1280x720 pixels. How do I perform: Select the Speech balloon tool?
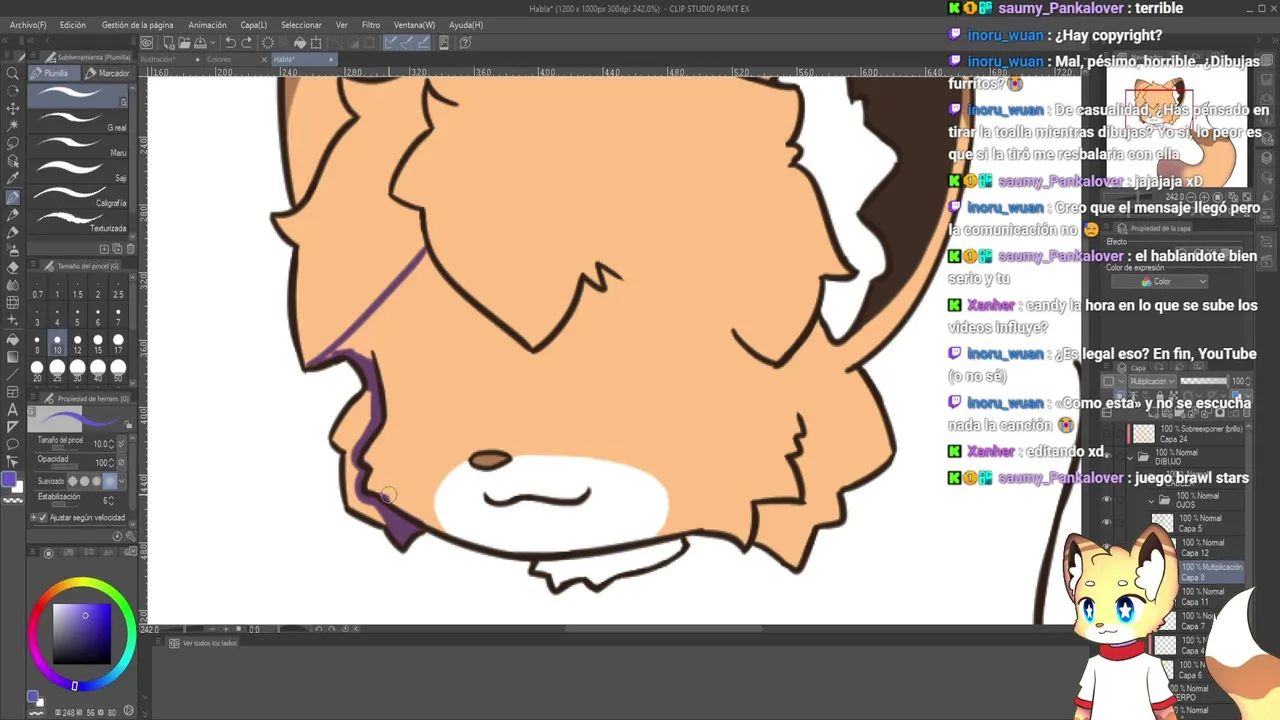(x=13, y=444)
